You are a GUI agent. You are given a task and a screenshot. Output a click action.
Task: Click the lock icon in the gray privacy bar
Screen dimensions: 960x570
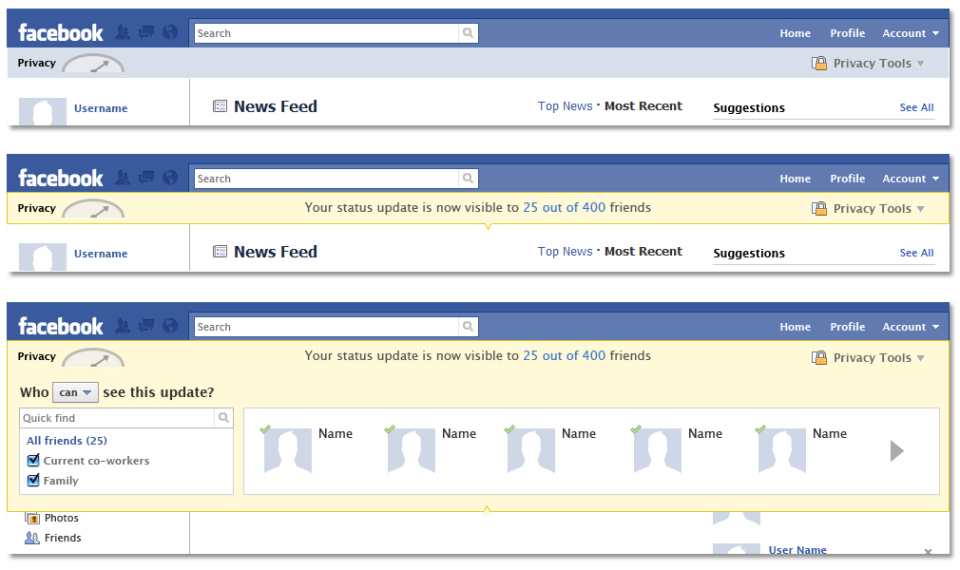point(820,63)
